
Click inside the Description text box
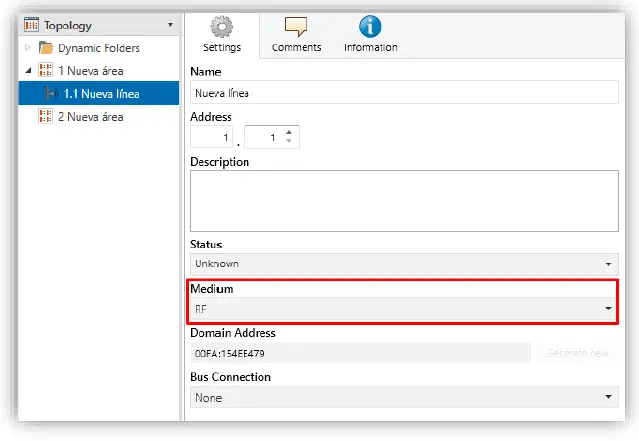tap(404, 201)
